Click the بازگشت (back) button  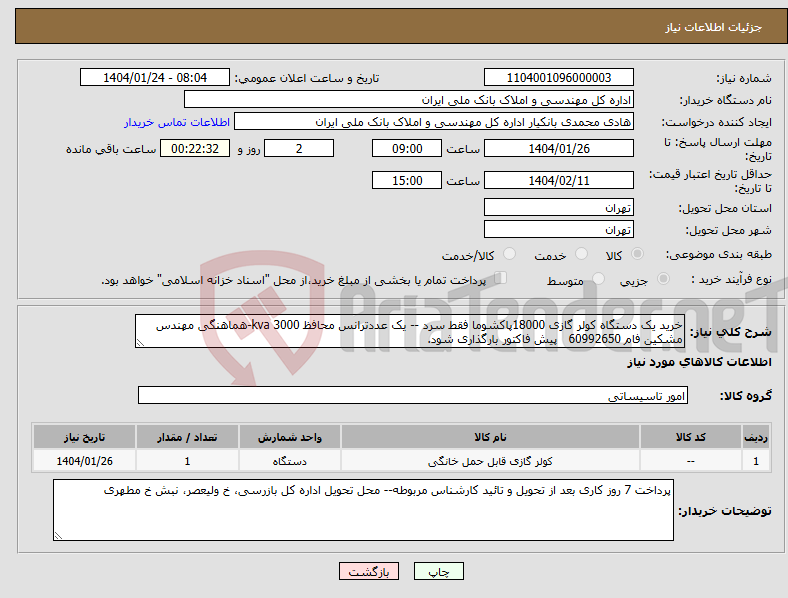[x=369, y=571]
